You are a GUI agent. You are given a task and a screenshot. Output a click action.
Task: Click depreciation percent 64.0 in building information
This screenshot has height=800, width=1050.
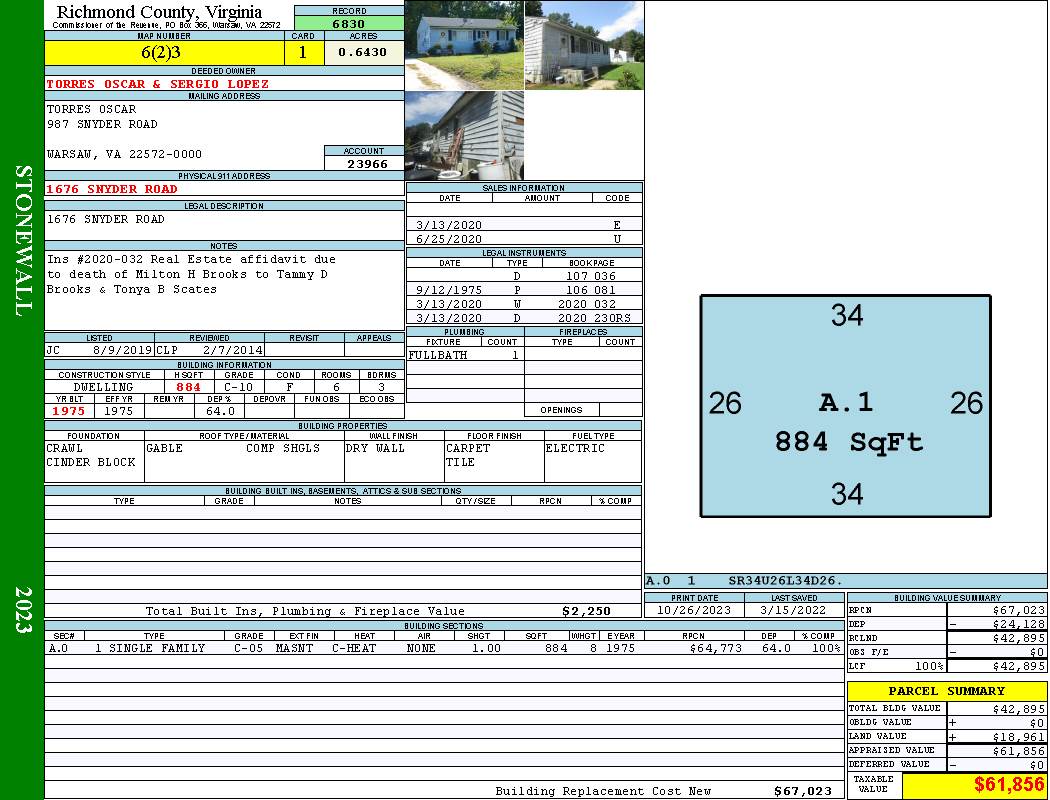220,411
